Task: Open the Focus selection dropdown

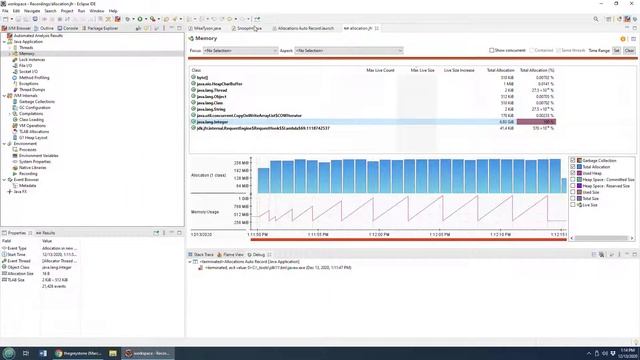Action: pos(240,51)
